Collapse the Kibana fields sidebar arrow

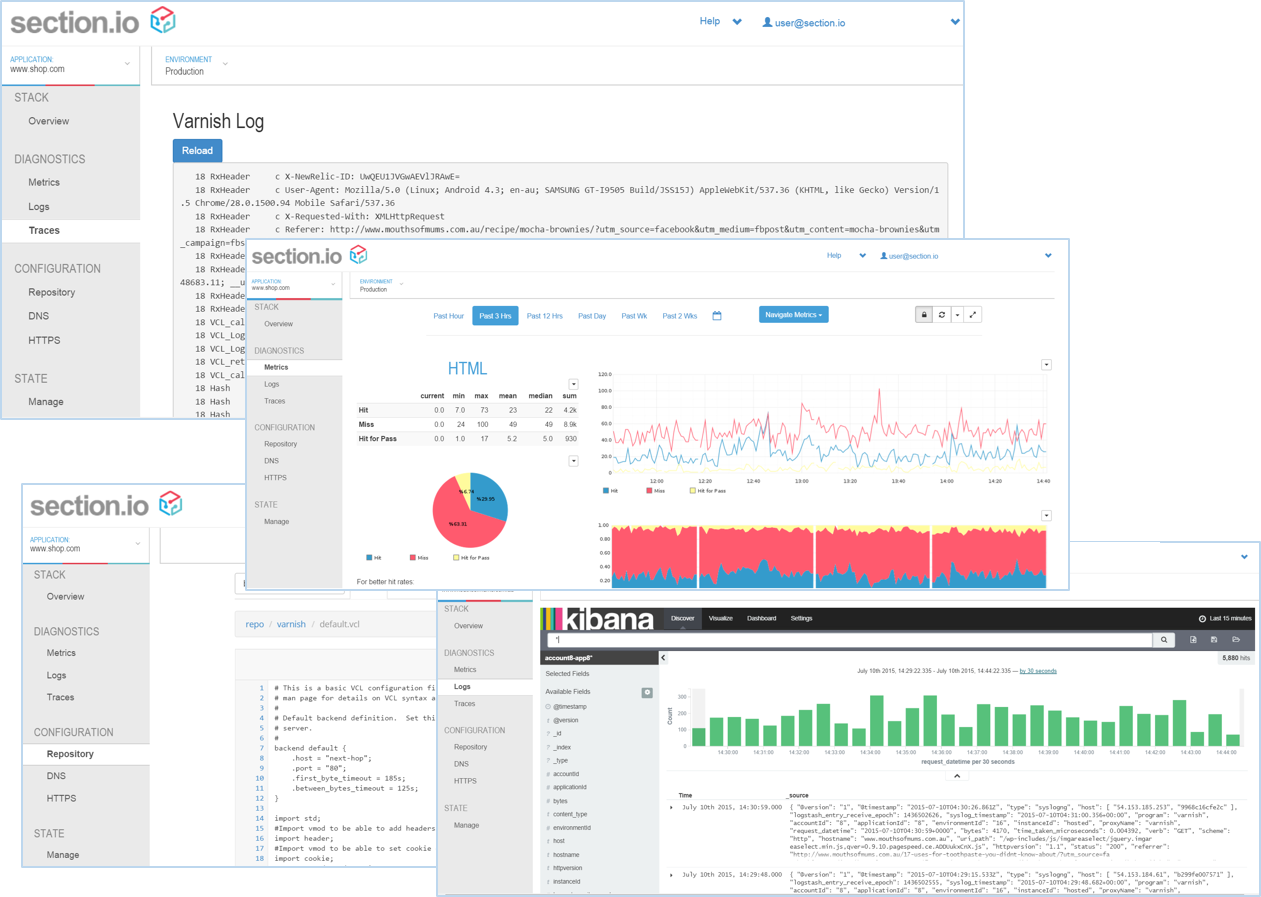(663, 658)
